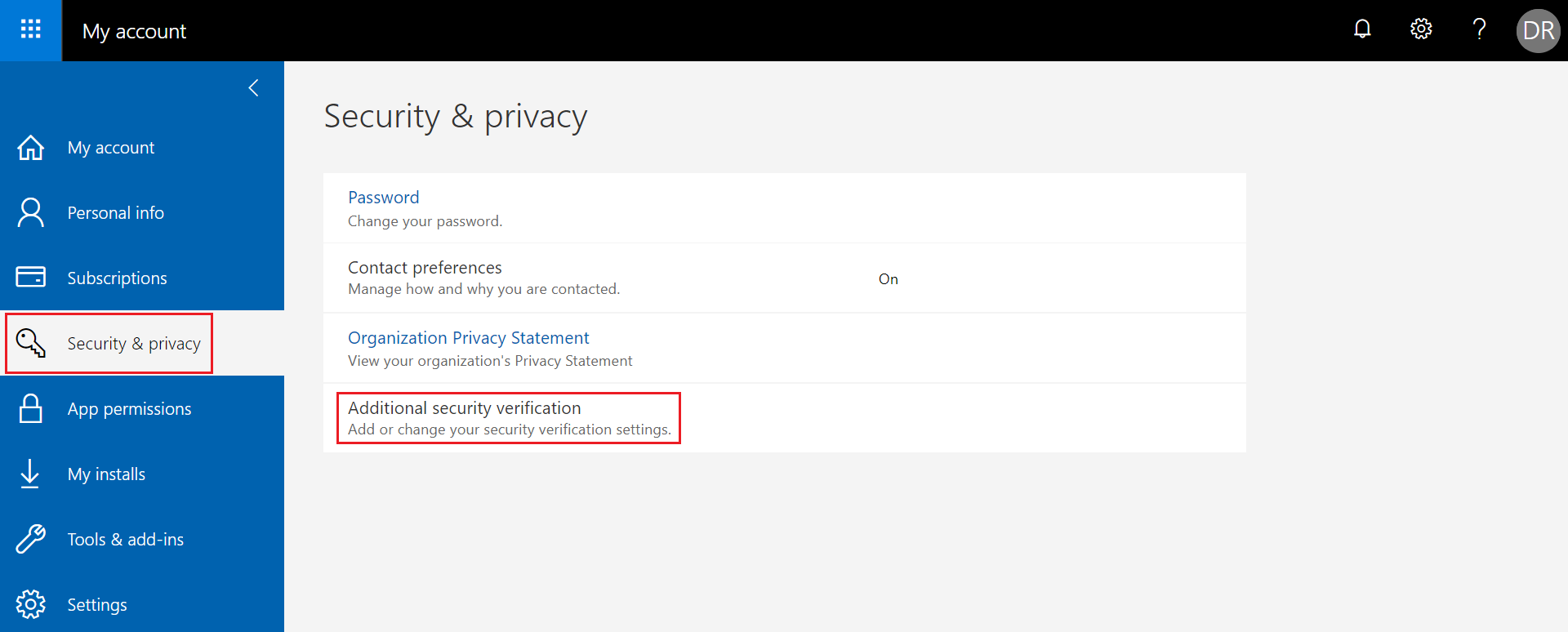The image size is (1568, 632).
Task: Click the lock icon for App permissions
Action: click(31, 408)
